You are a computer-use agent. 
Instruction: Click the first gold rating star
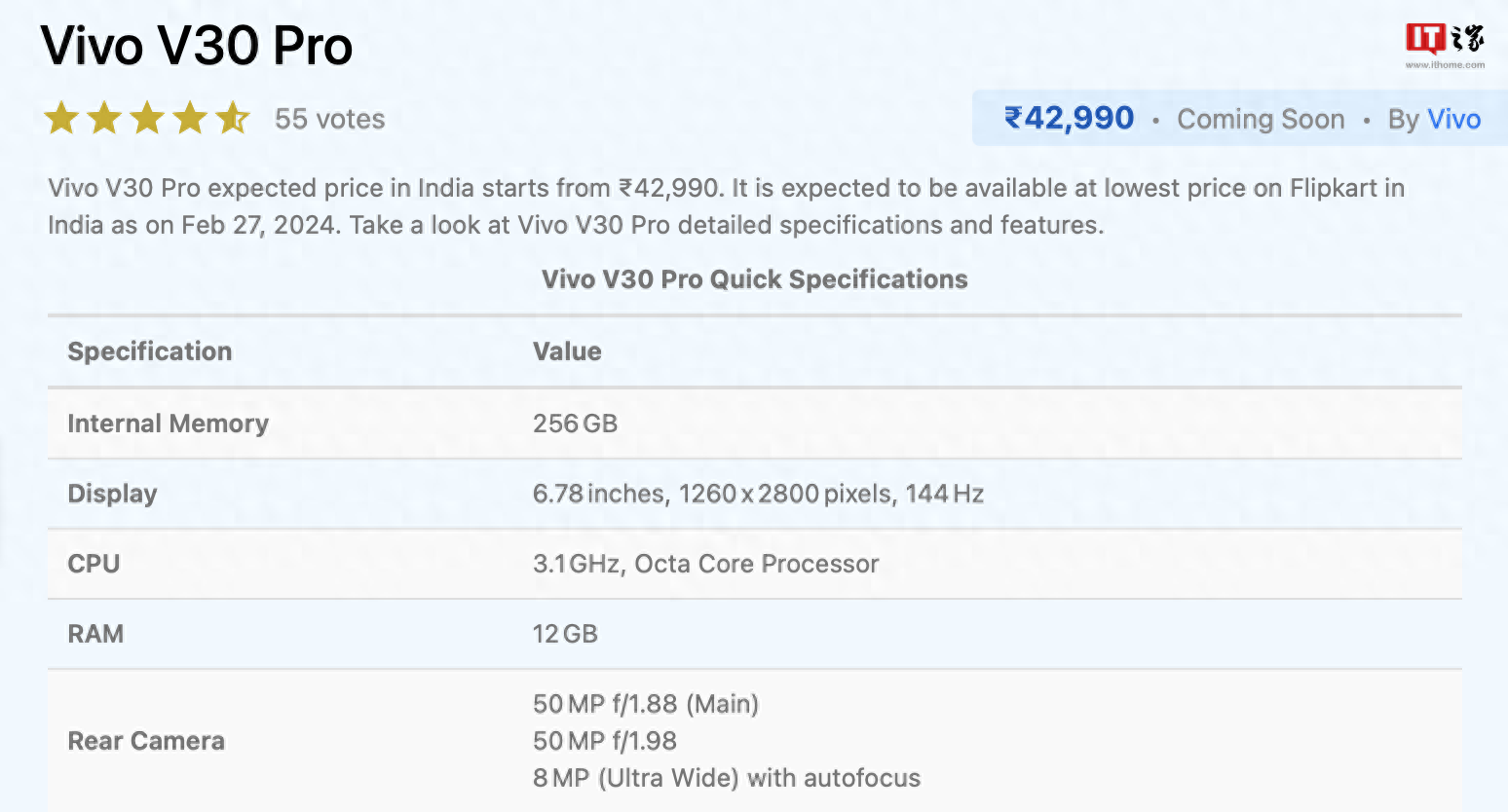click(61, 119)
